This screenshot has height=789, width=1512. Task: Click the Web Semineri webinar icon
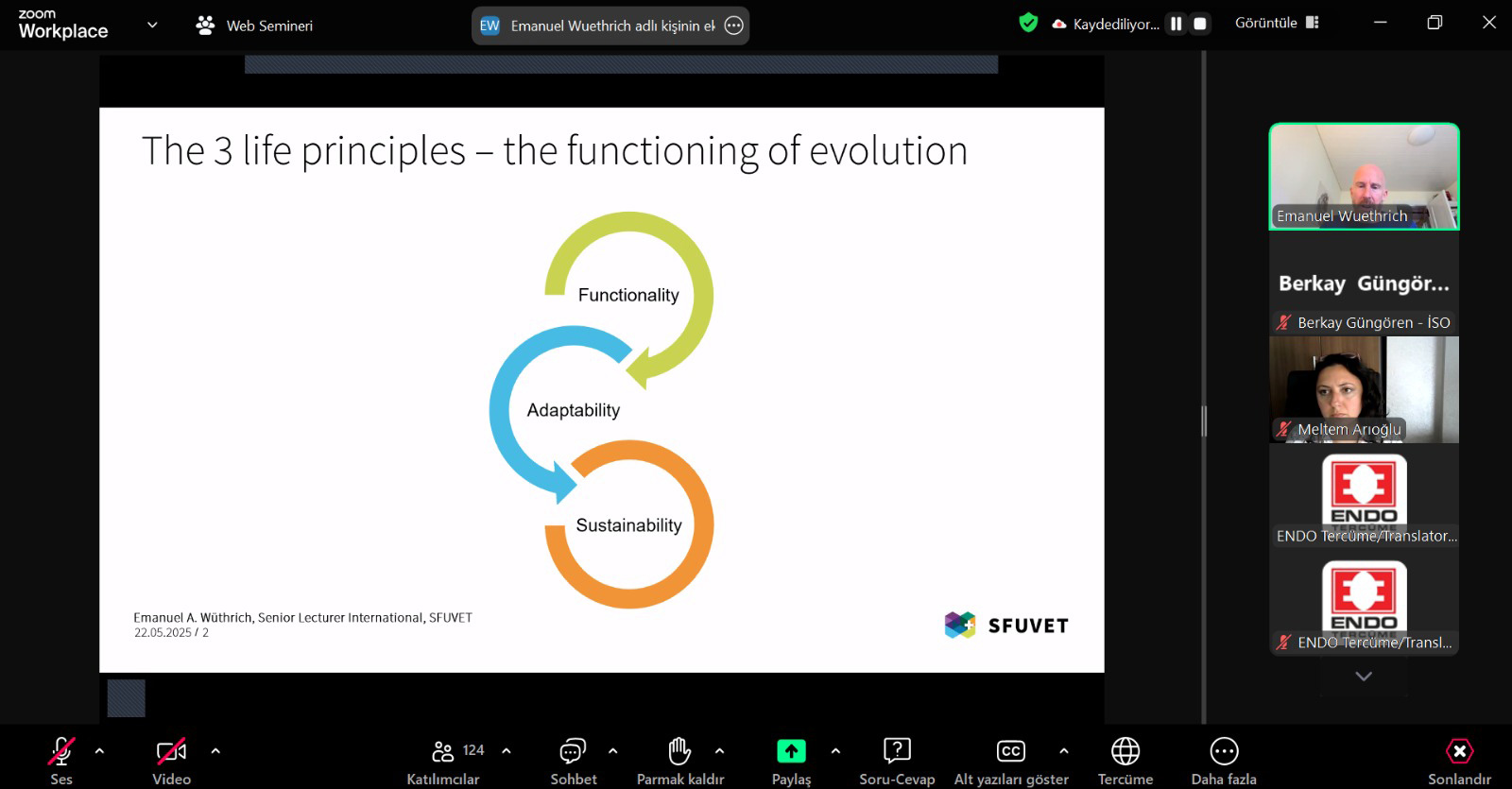(205, 25)
